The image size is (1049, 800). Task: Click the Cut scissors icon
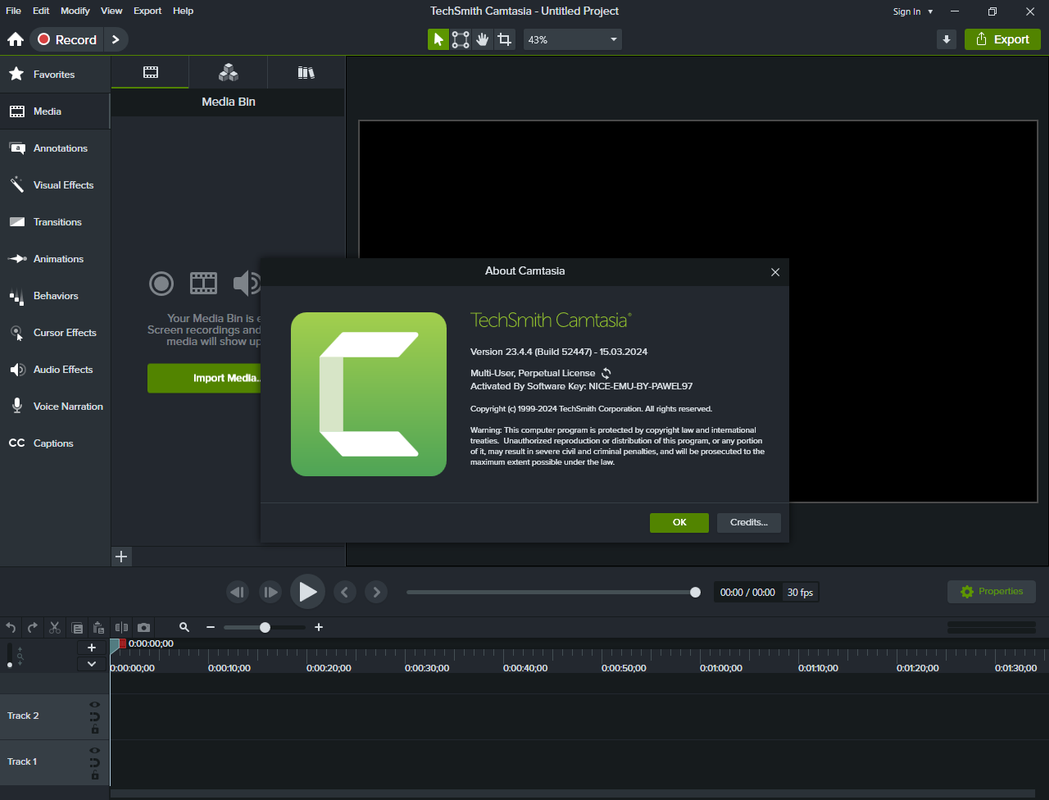(55, 627)
